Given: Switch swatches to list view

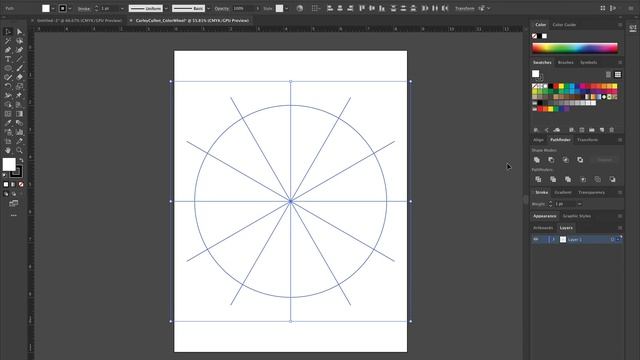Looking at the screenshot, I should point(608,74).
